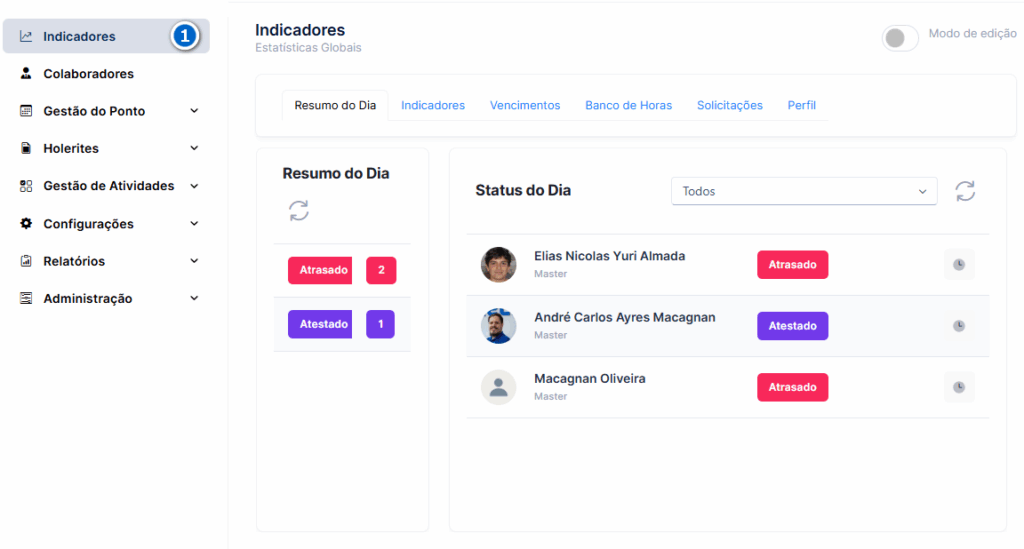This screenshot has height=549, width=1024.
Task: Click red Atrasado summary button
Action: click(x=320, y=270)
